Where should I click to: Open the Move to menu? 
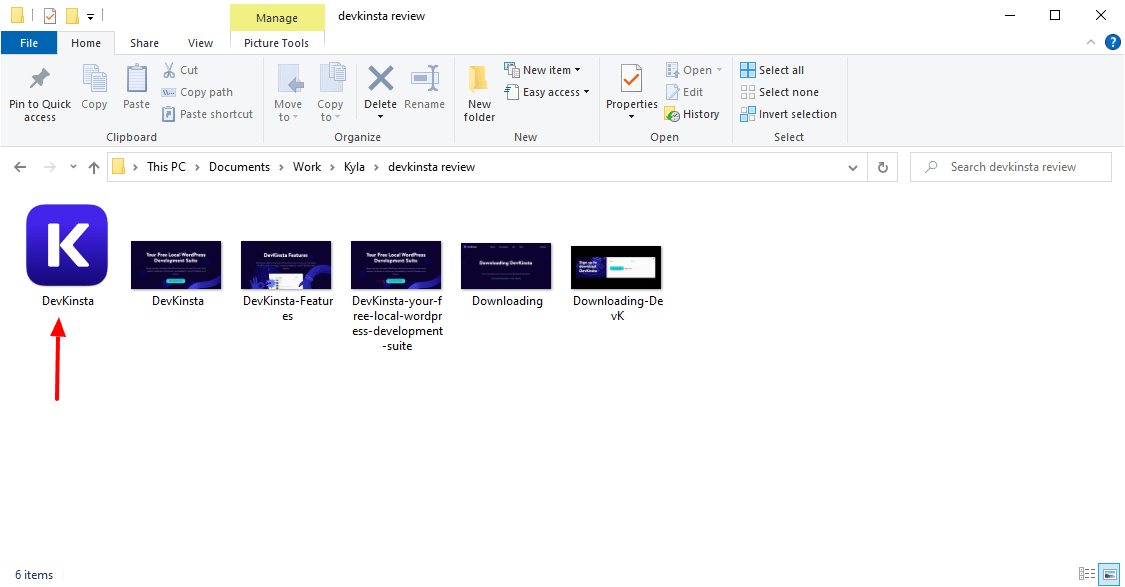click(x=288, y=93)
